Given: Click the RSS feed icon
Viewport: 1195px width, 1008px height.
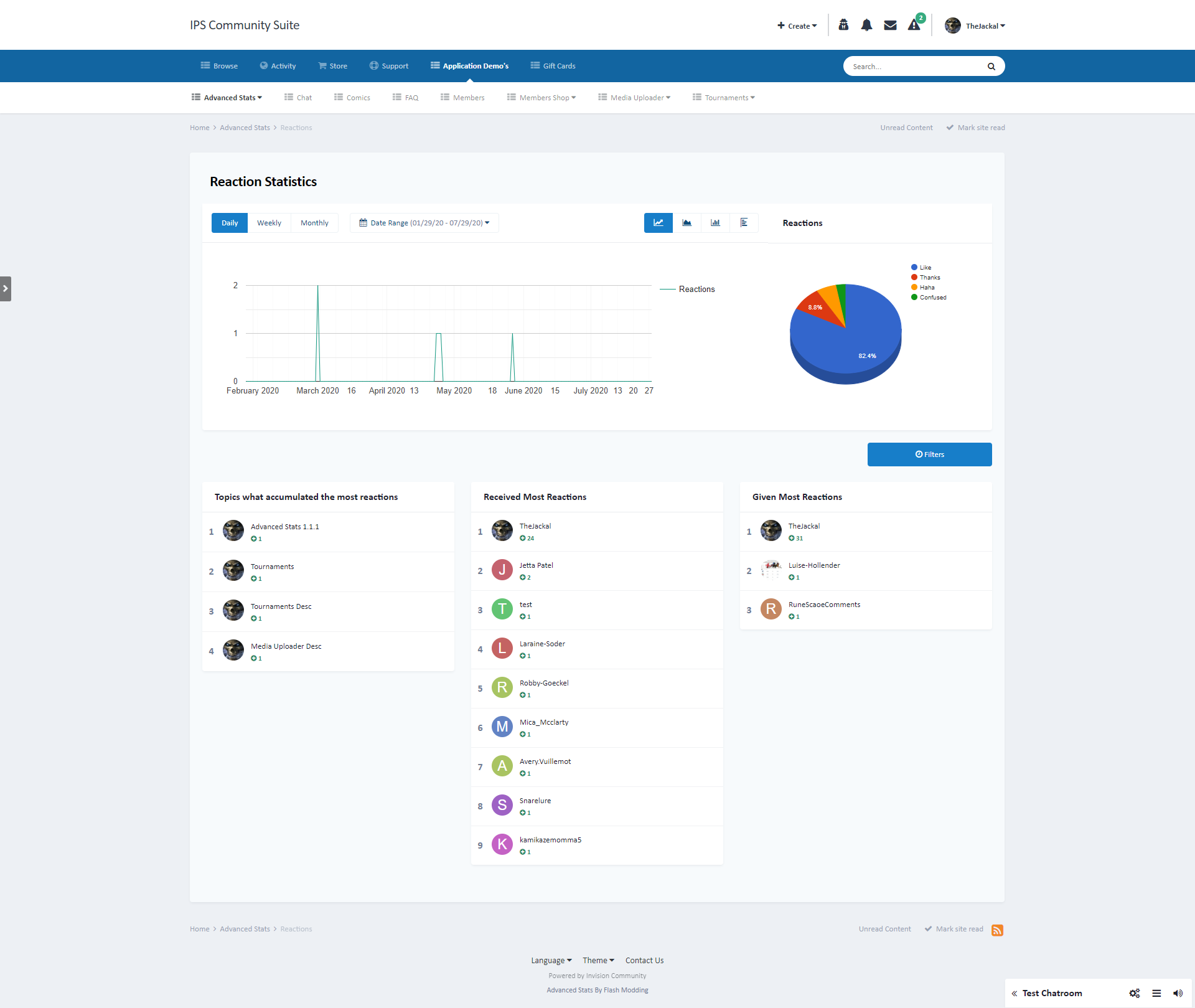Looking at the screenshot, I should [x=997, y=930].
